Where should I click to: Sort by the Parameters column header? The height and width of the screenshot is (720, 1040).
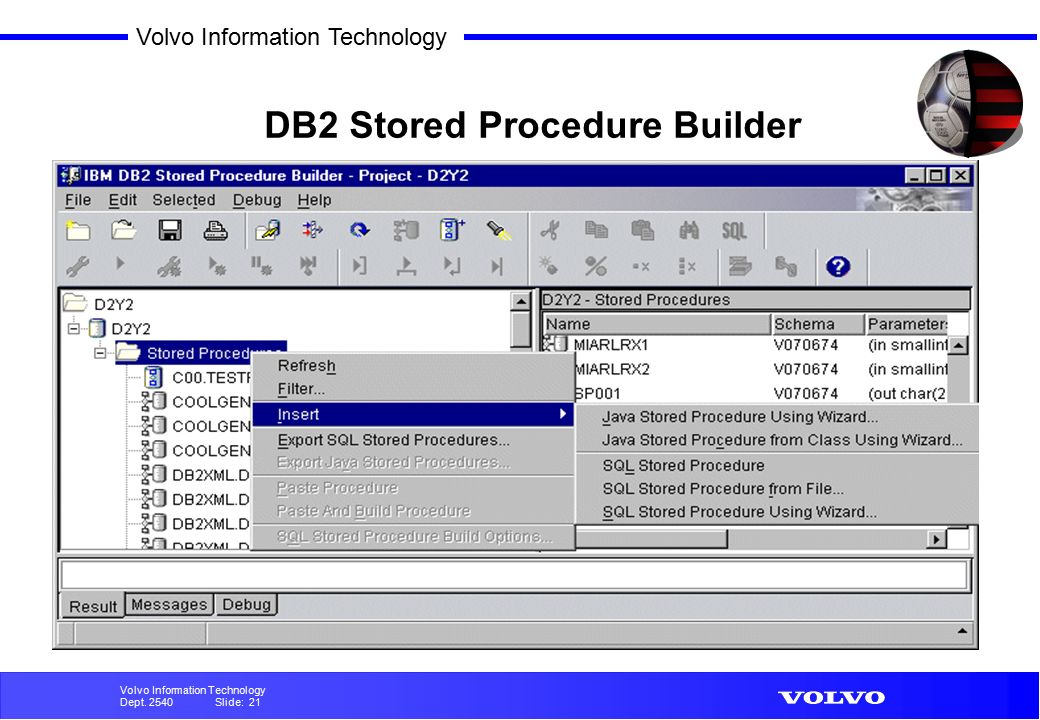(x=907, y=324)
